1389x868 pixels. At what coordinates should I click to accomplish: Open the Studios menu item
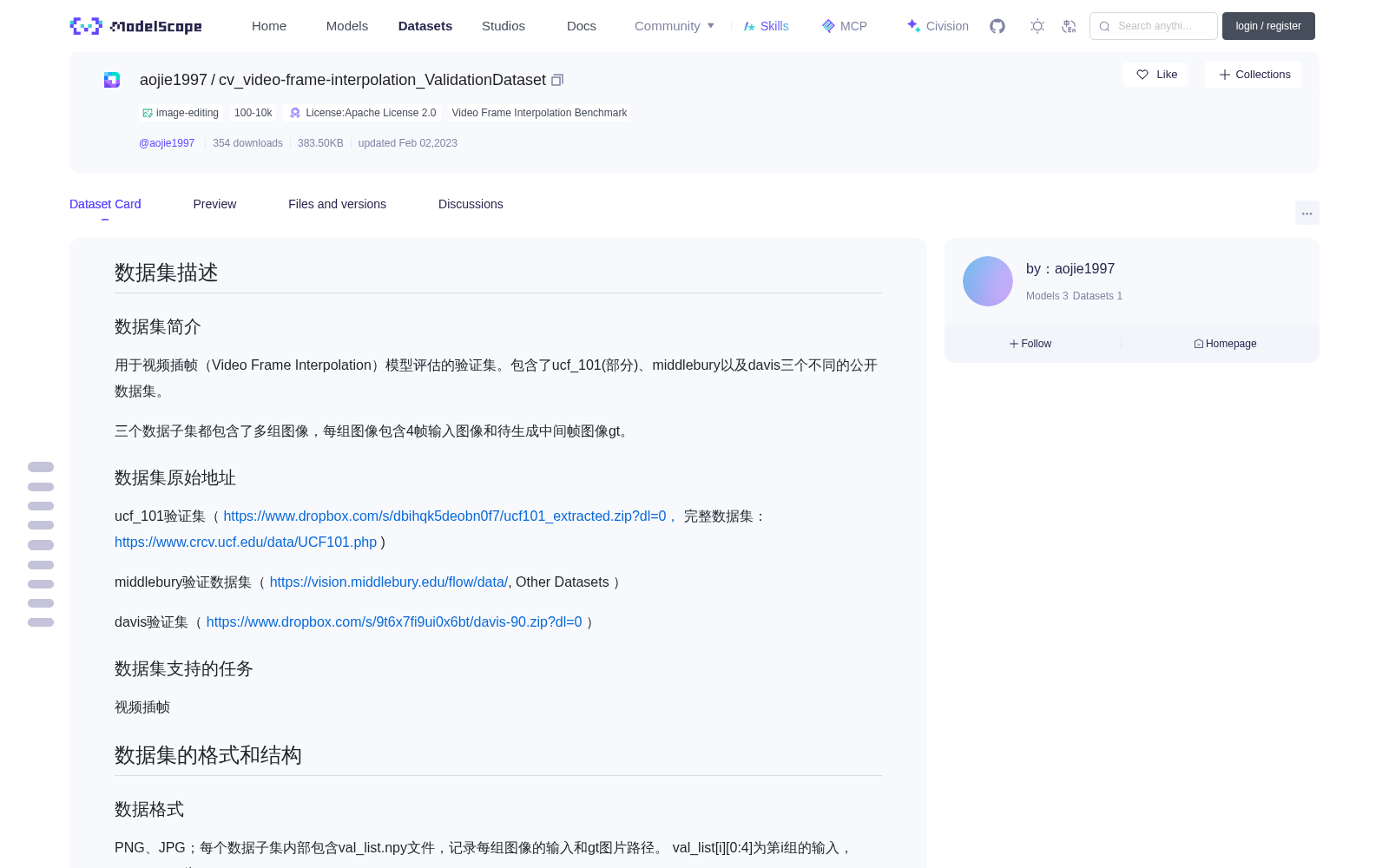[504, 26]
